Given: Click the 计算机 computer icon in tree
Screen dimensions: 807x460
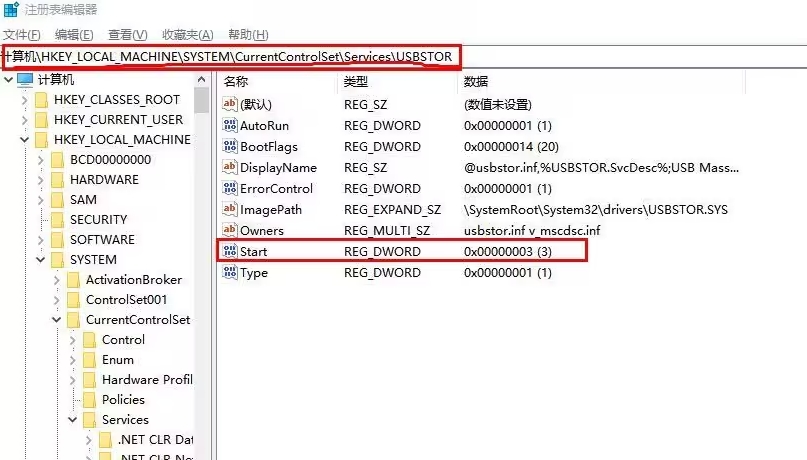Looking at the screenshot, I should [x=25, y=79].
